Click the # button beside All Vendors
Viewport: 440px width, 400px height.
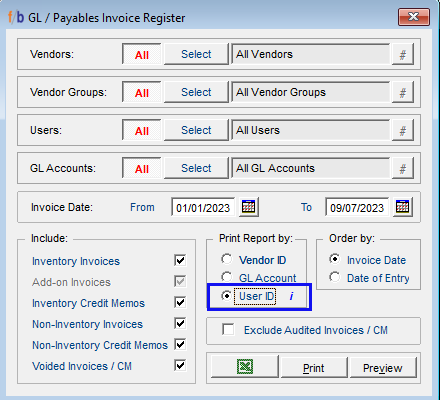(x=403, y=54)
